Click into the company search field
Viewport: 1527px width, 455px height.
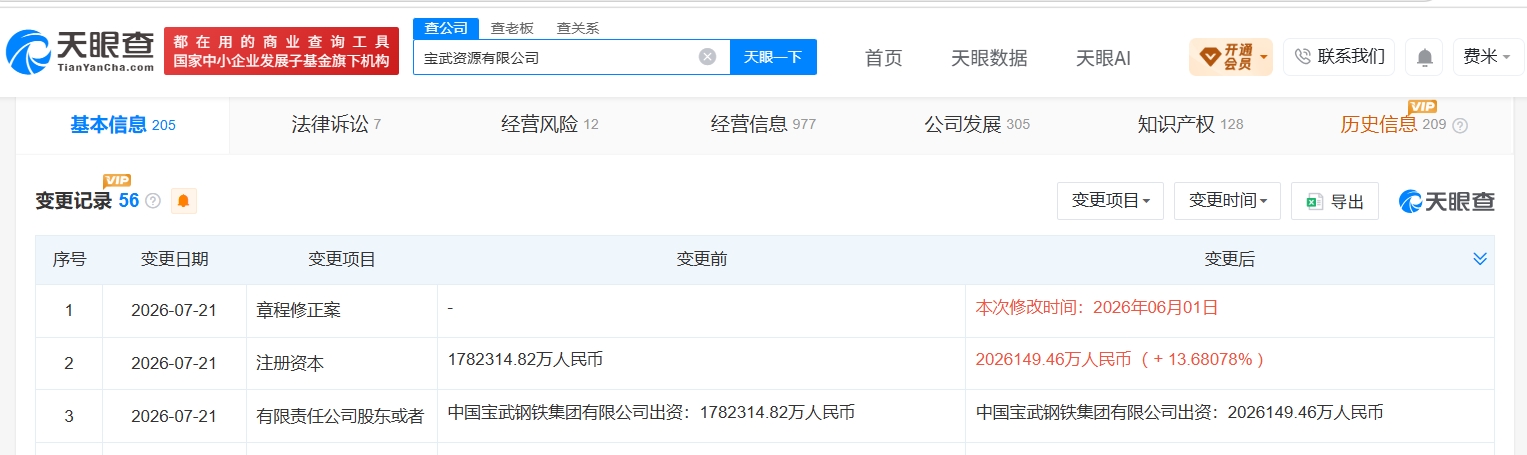[555, 57]
